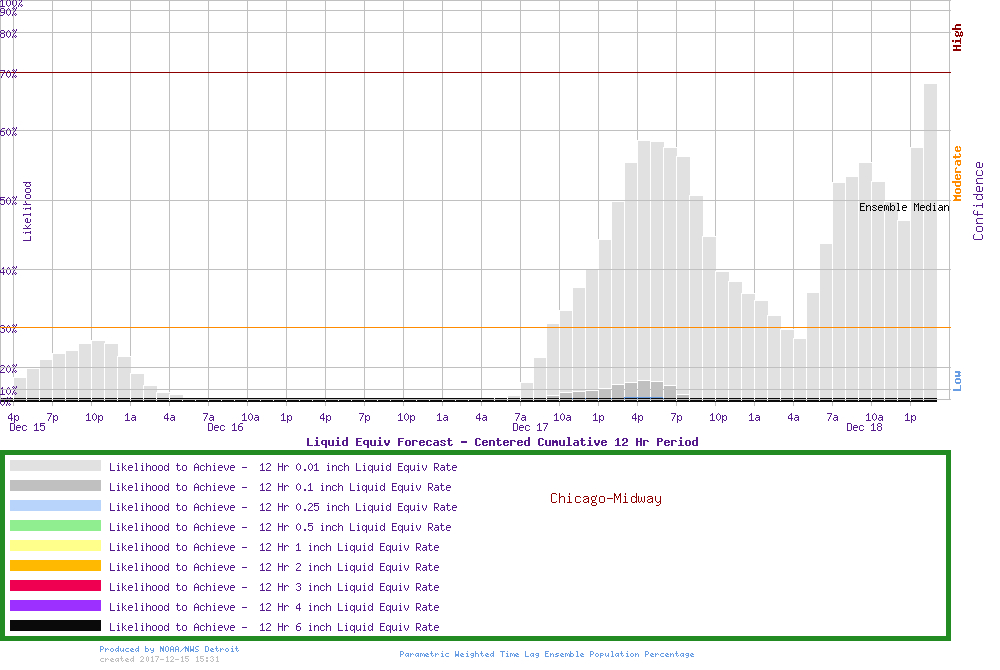Image resolution: width=1000 pixels, height=670 pixels.
Task: Click the black 6 inch legend swatch
Action: tap(55, 626)
